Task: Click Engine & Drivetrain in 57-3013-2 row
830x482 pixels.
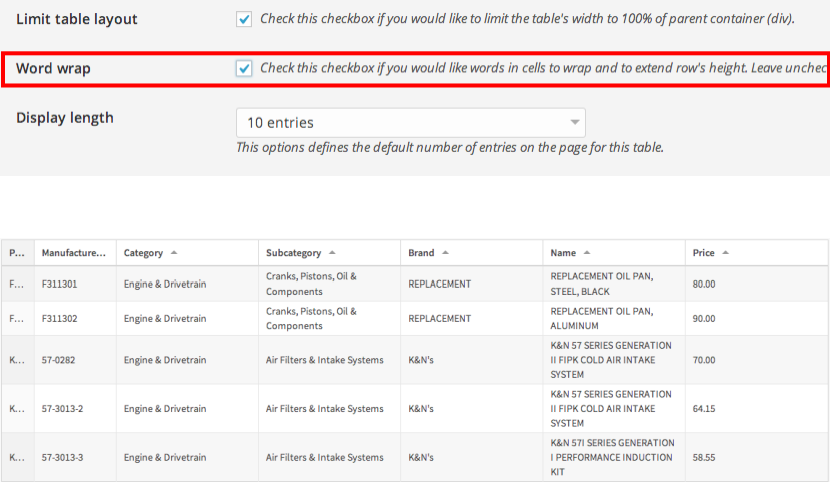Action: point(165,408)
